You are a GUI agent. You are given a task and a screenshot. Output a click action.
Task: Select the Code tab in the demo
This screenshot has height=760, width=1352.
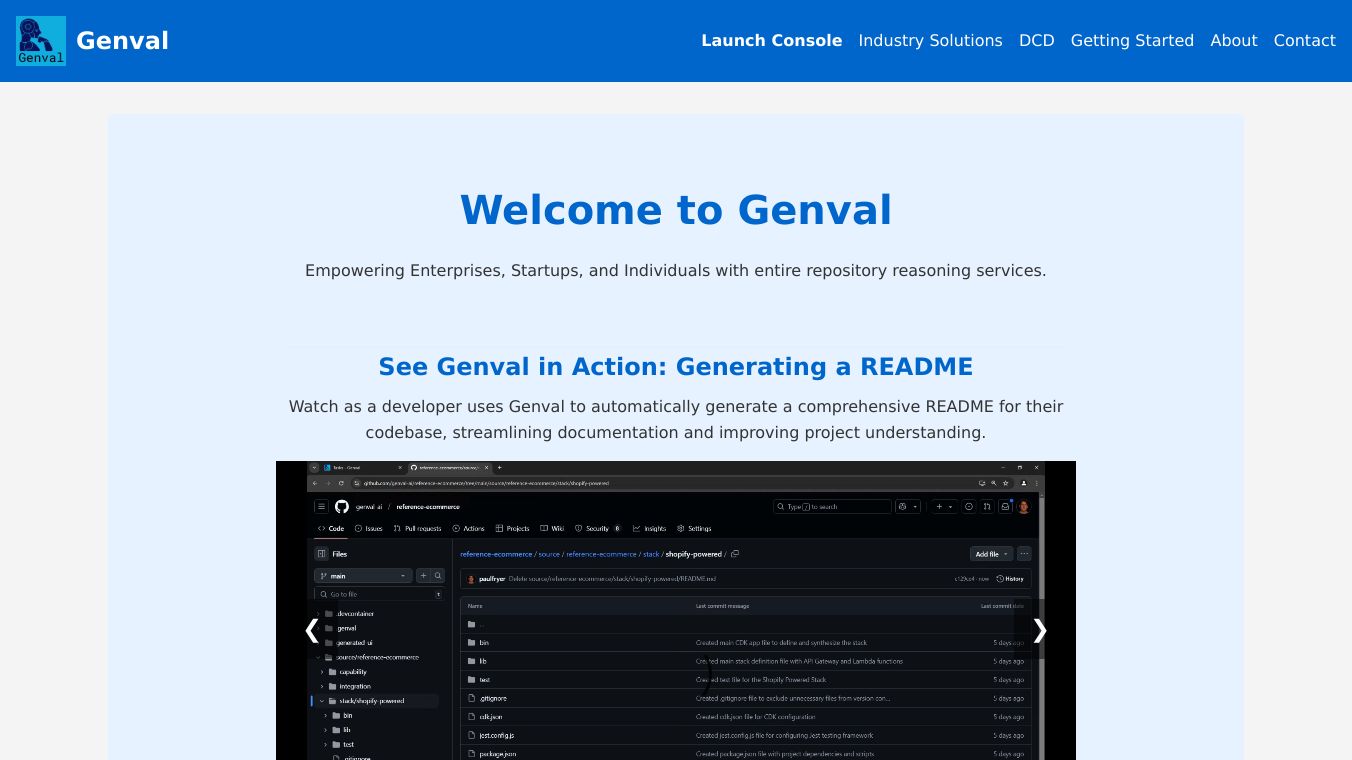click(x=331, y=529)
